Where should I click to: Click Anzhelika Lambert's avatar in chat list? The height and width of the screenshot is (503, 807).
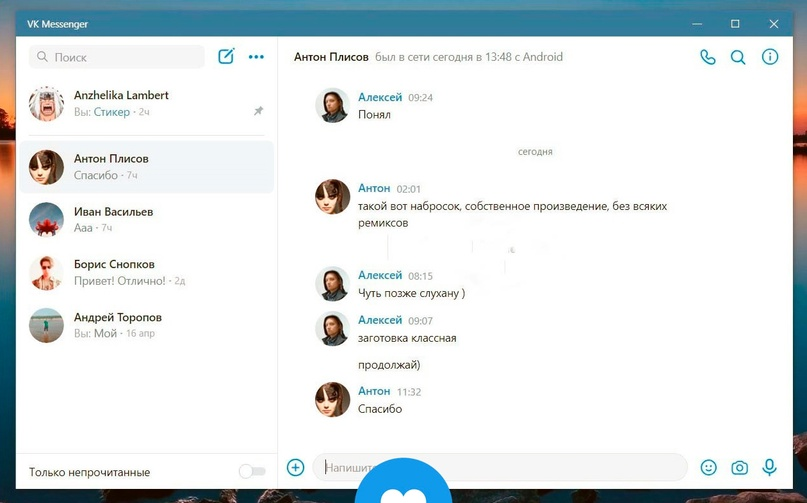[x=46, y=103]
